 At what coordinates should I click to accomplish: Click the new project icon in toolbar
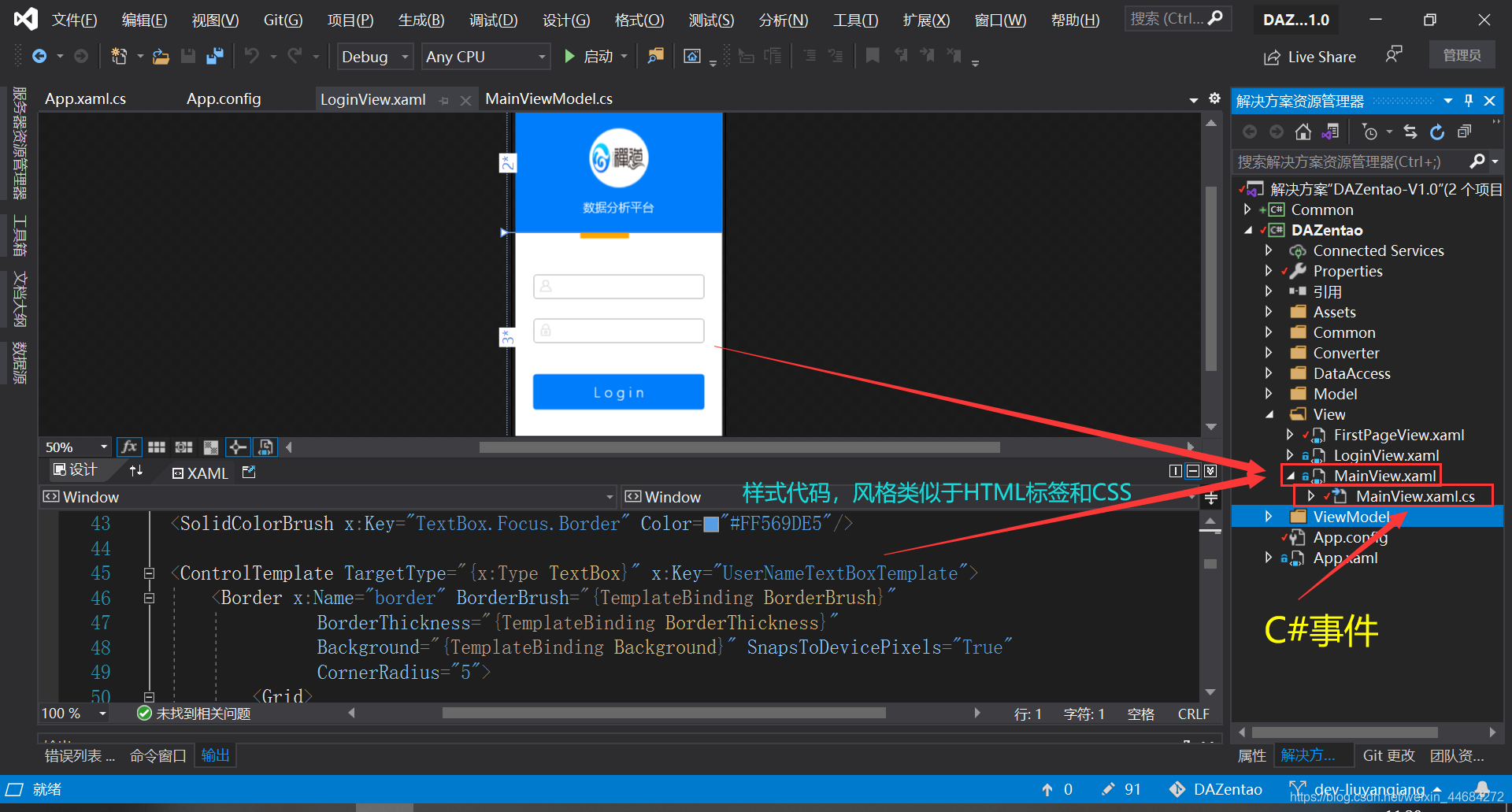(x=119, y=57)
